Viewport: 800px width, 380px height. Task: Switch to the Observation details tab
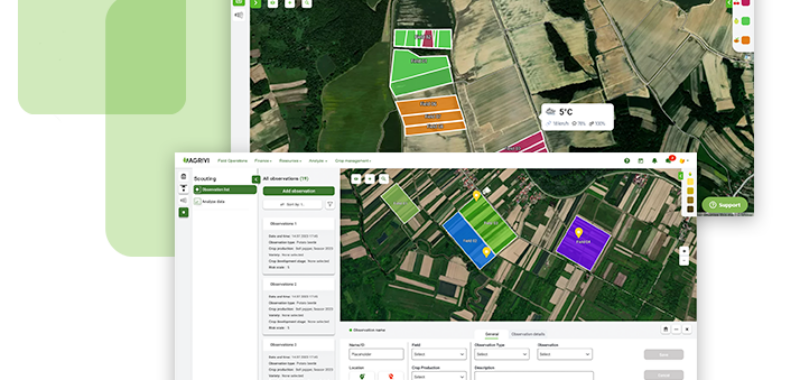coord(528,334)
